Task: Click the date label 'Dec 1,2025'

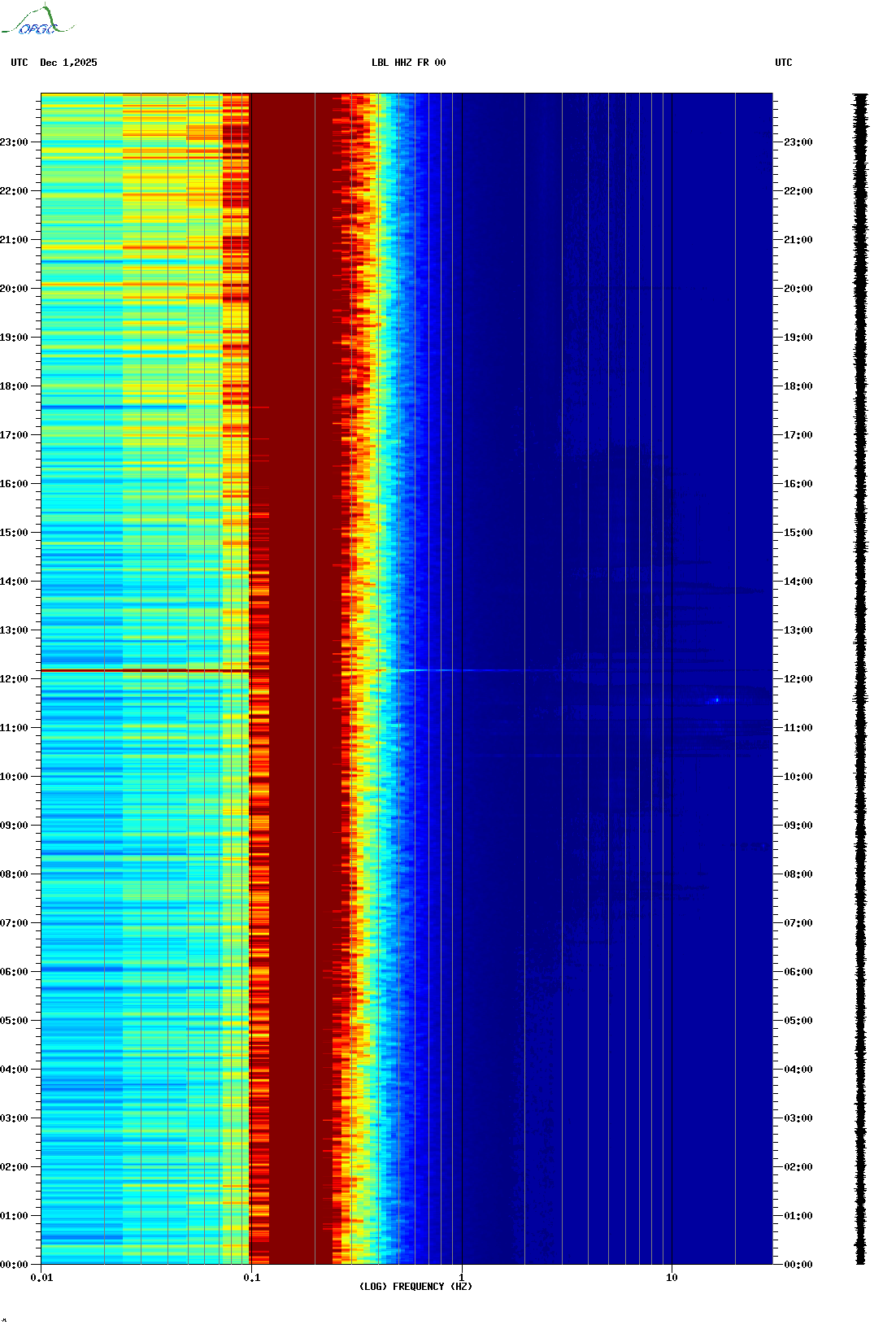Action: click(x=68, y=63)
